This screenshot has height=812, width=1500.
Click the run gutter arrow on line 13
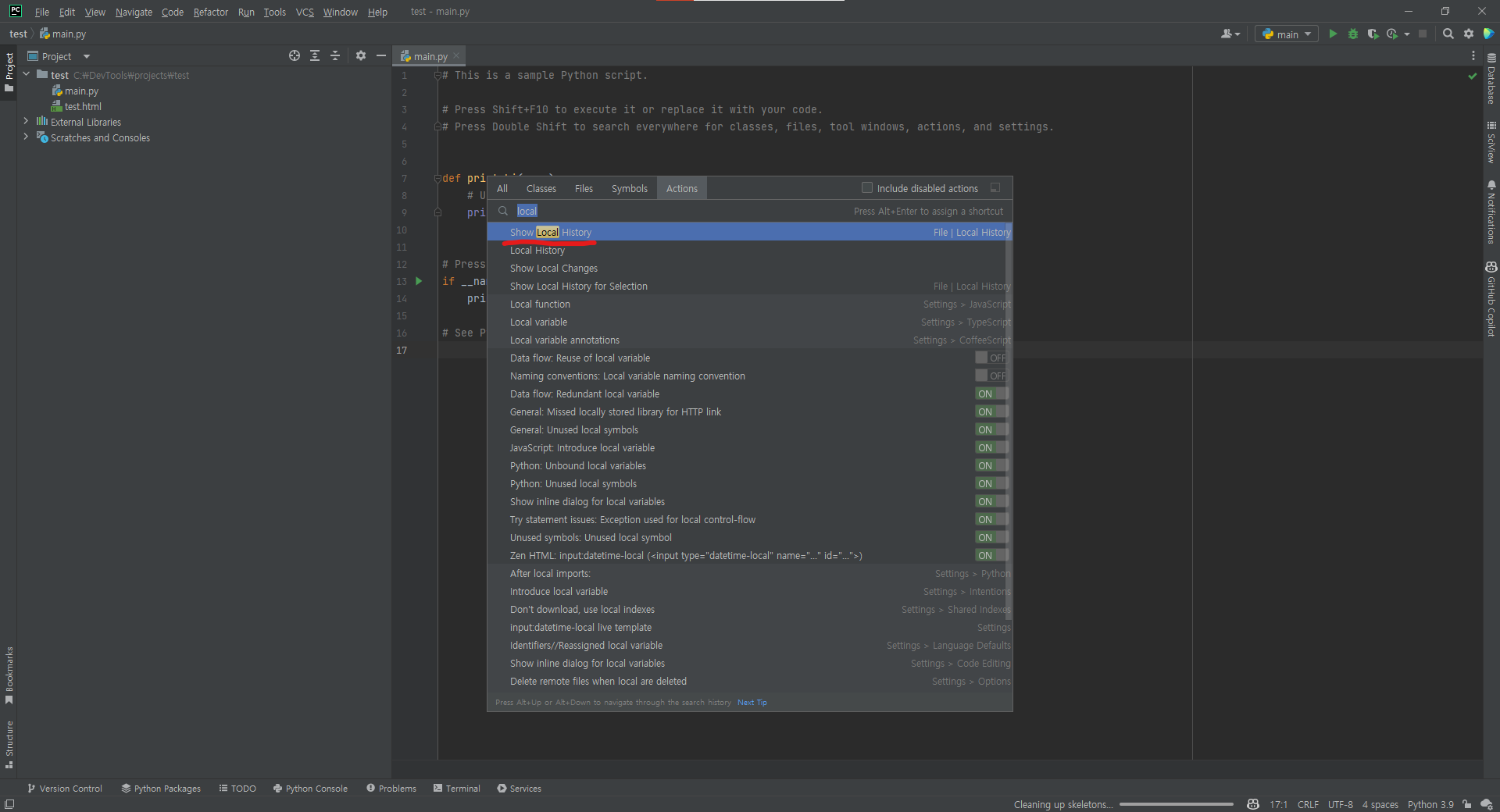point(419,281)
